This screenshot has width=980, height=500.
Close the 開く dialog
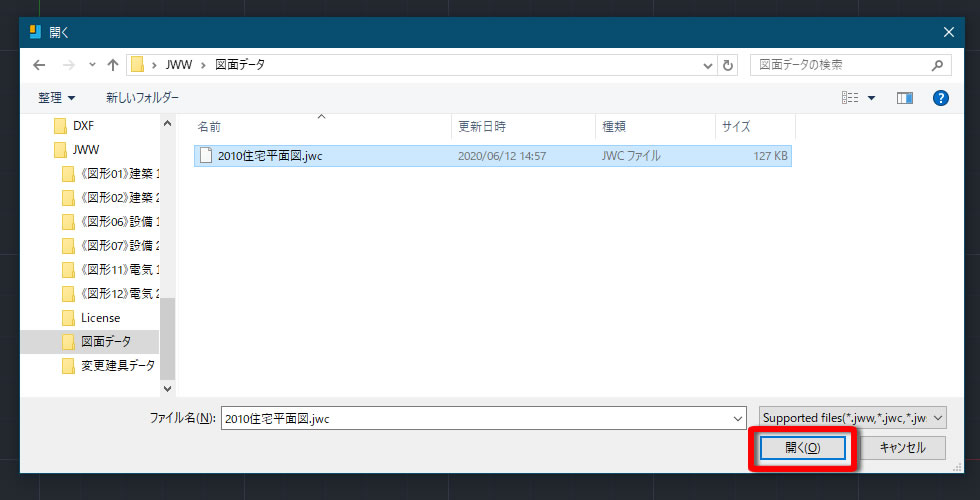tap(949, 32)
